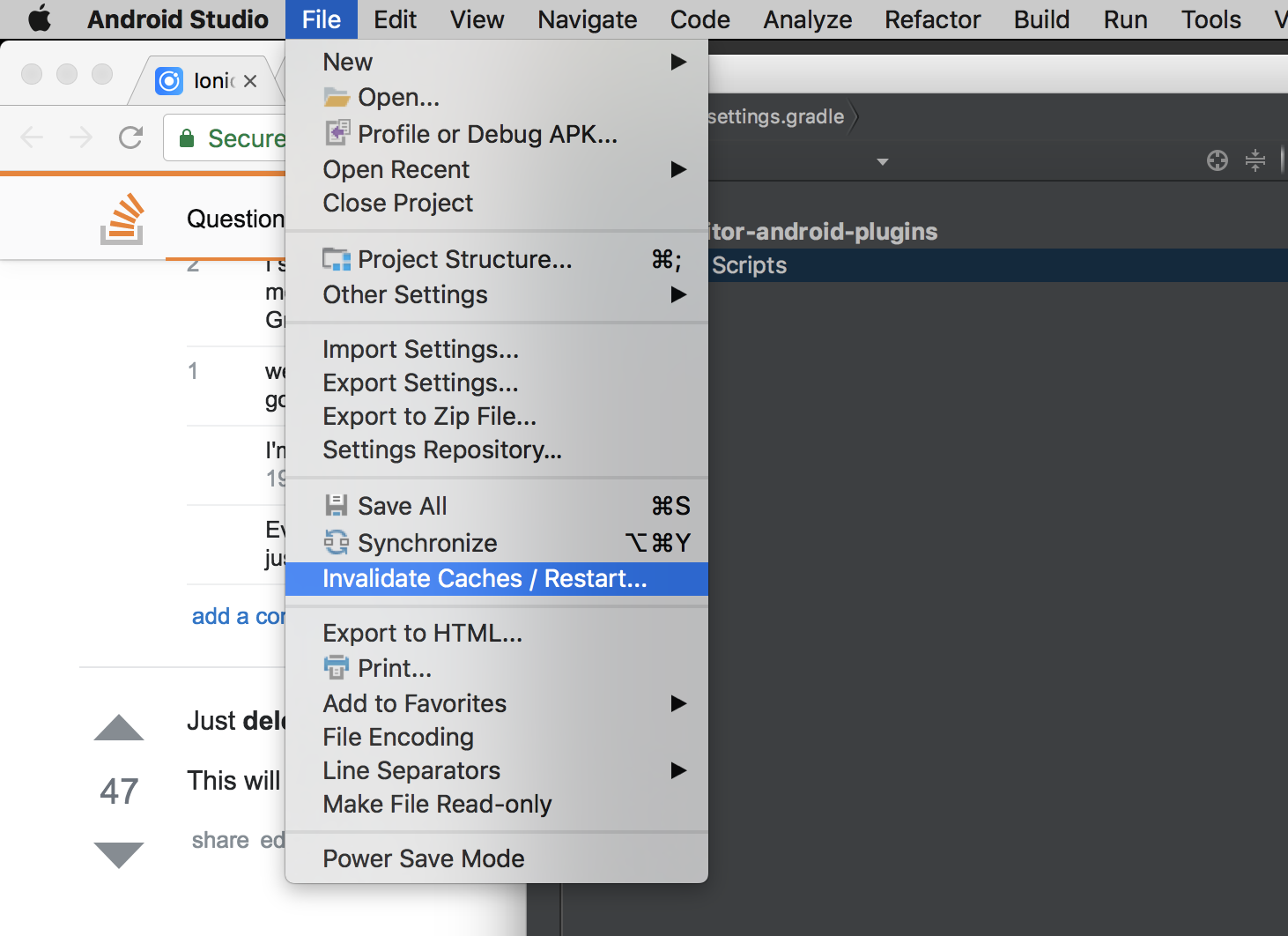The height and width of the screenshot is (936, 1288).
Task: Click the Open folder icon in File menu
Action: point(336,97)
